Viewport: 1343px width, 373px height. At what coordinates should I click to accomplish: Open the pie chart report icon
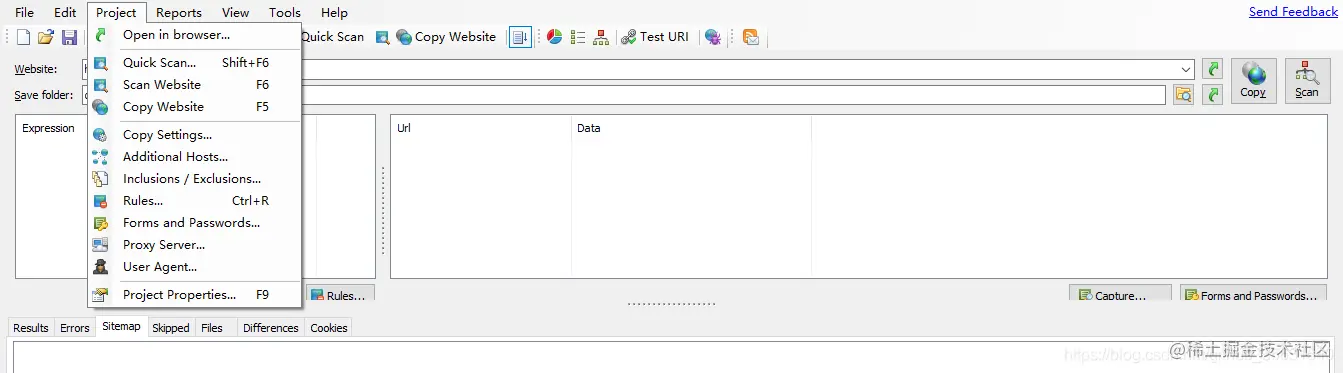point(555,37)
